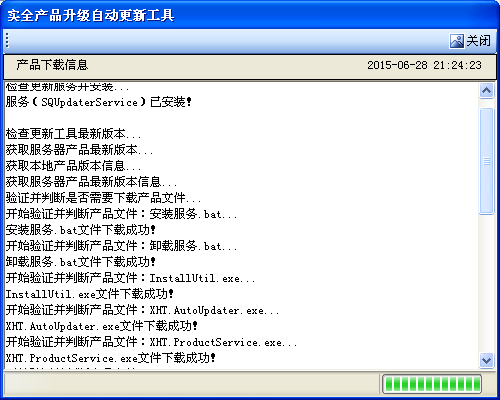Select the XHT.ProductService.exe文件下载成功 log line
This screenshot has width=500, height=400.
click(x=111, y=358)
